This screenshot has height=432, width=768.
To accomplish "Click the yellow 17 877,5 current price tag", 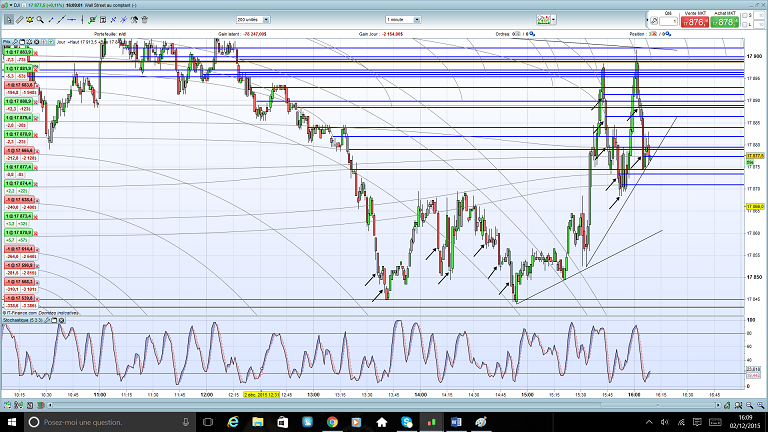I will point(755,156).
